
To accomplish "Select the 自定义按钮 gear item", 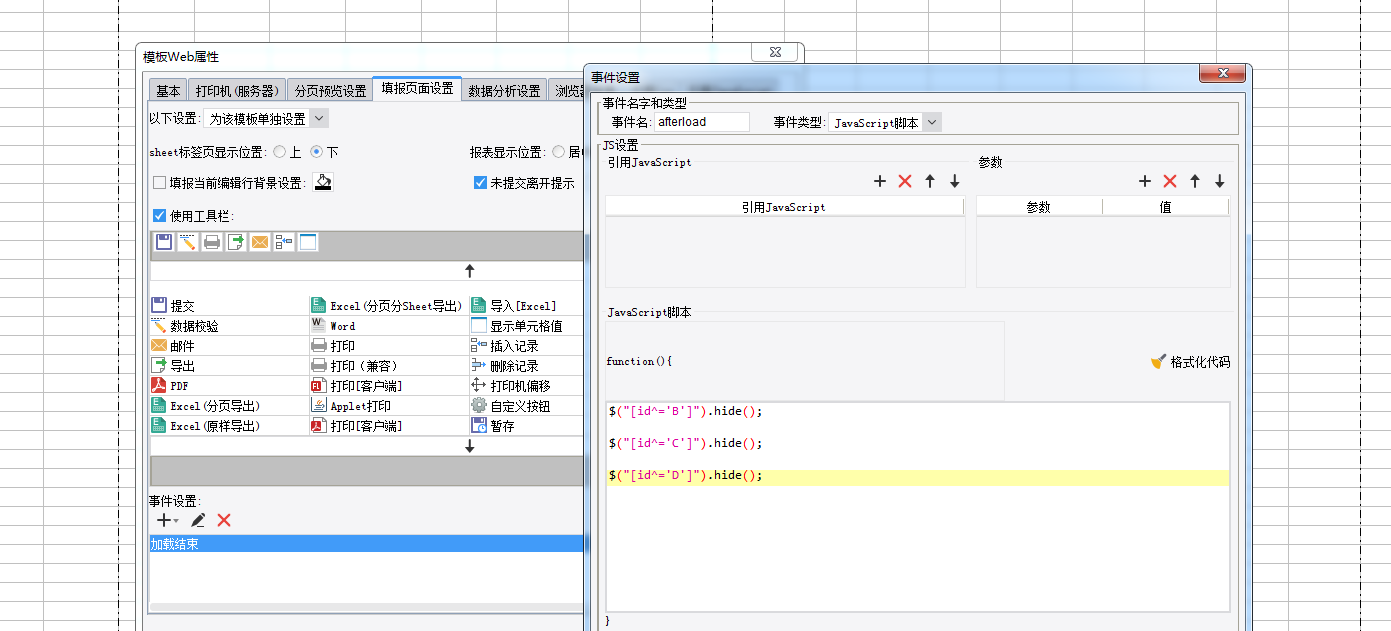I will tap(511, 406).
